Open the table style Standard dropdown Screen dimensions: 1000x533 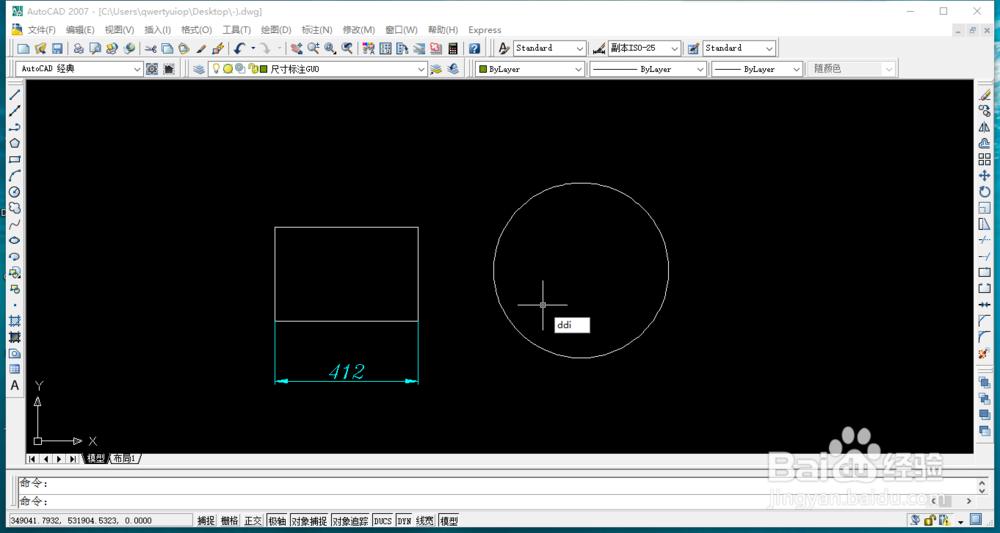pyautogui.click(x=739, y=48)
